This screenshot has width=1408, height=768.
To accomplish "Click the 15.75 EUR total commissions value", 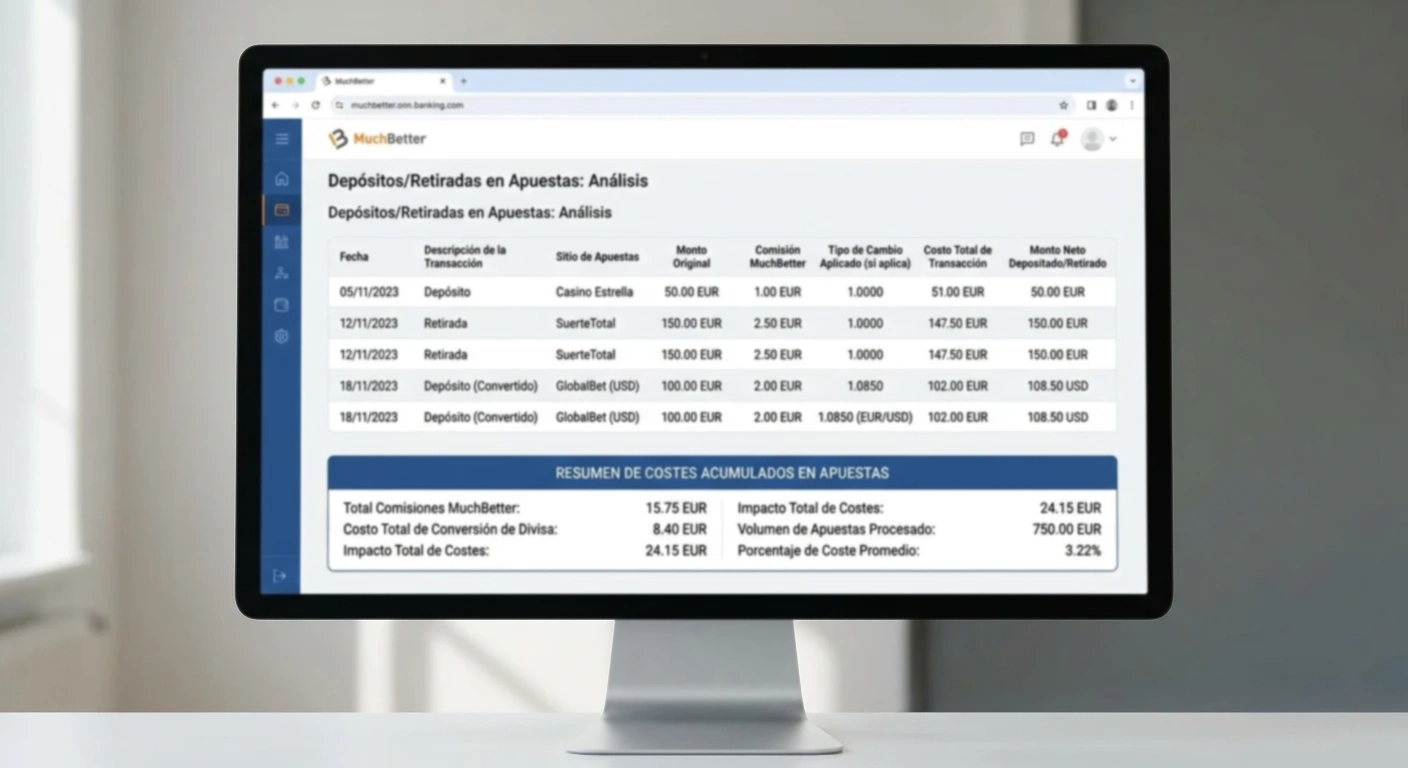I will [676, 508].
